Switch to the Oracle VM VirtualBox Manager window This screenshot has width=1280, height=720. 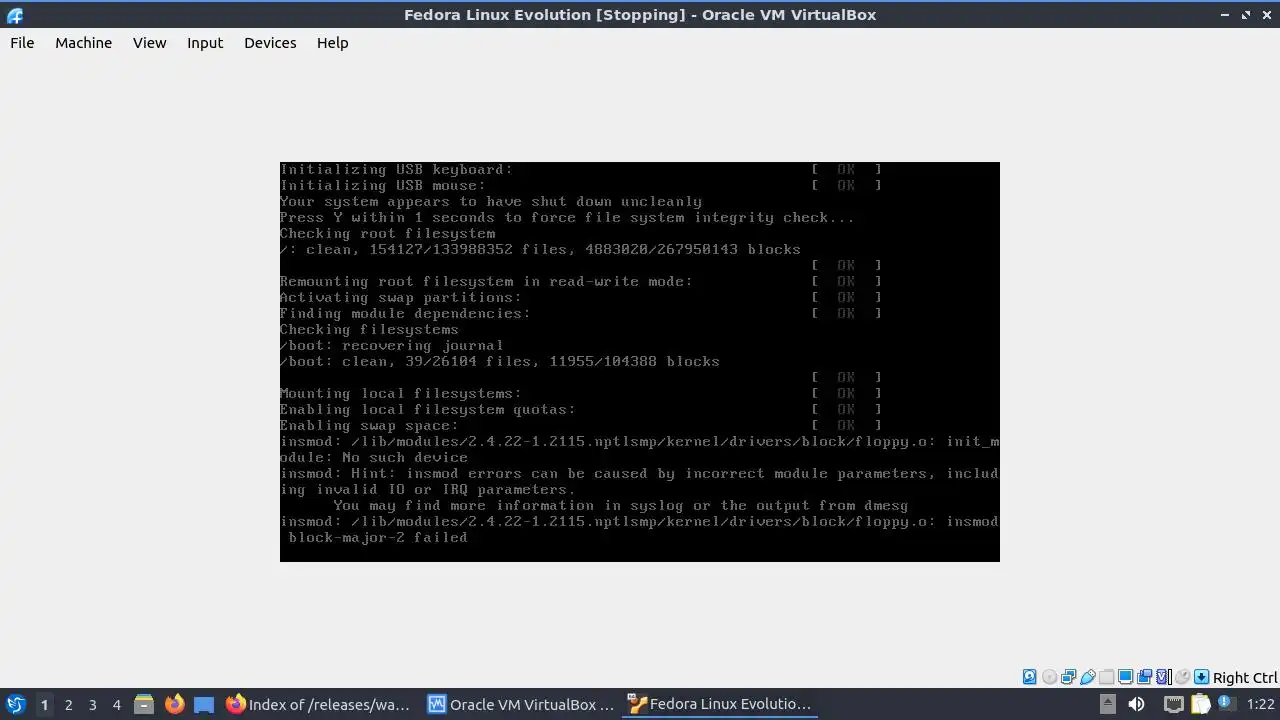point(522,704)
